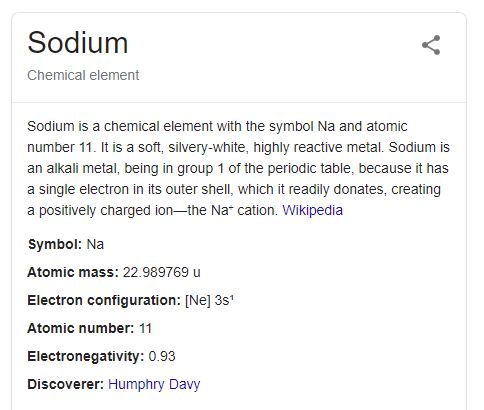Click the atomic mass value 22.989769 u
Screen dimensions: 484x410
click(x=162, y=272)
